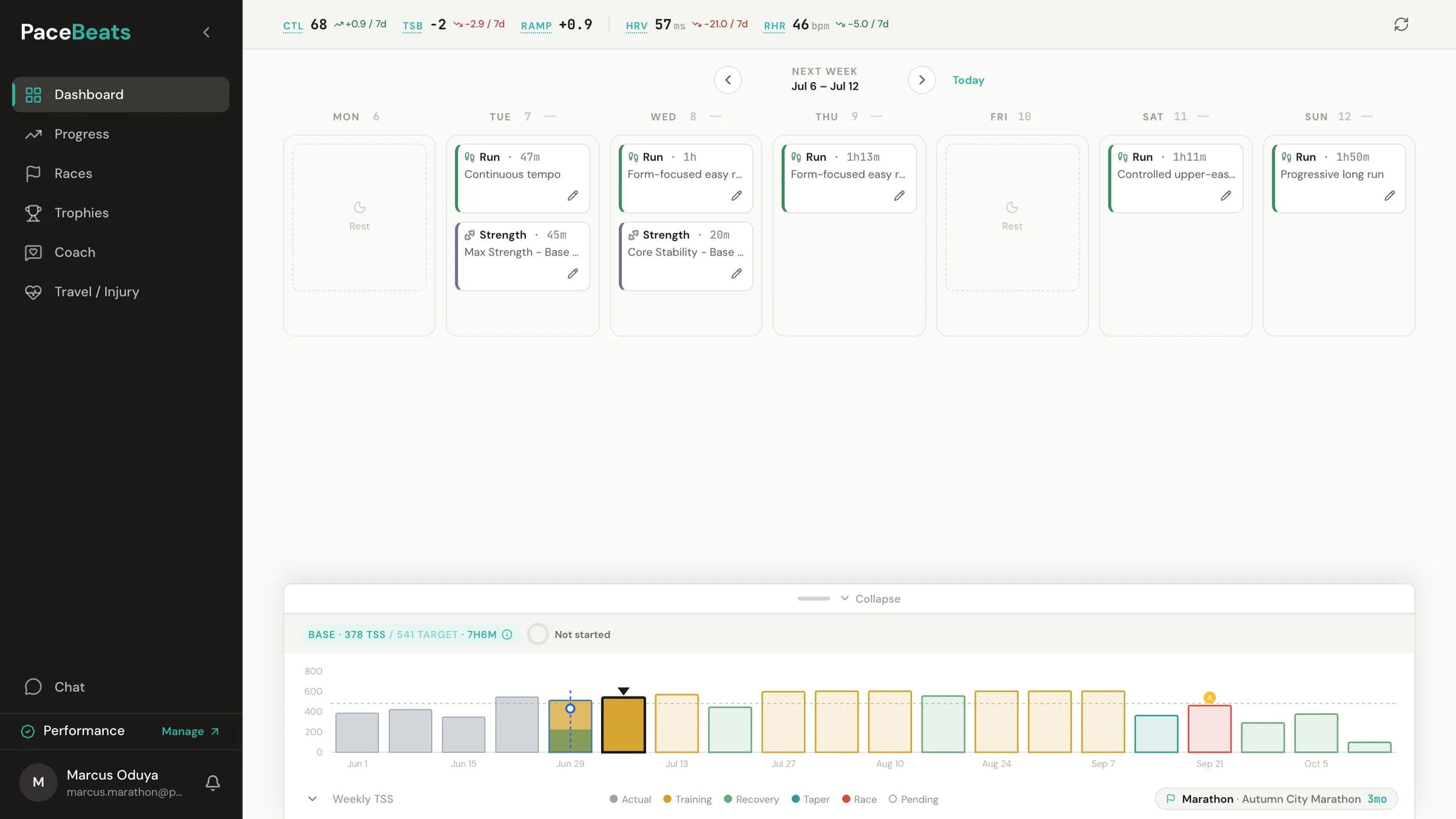Select the Jun 1 week bar
1456x819 pixels.
pyautogui.click(x=357, y=733)
